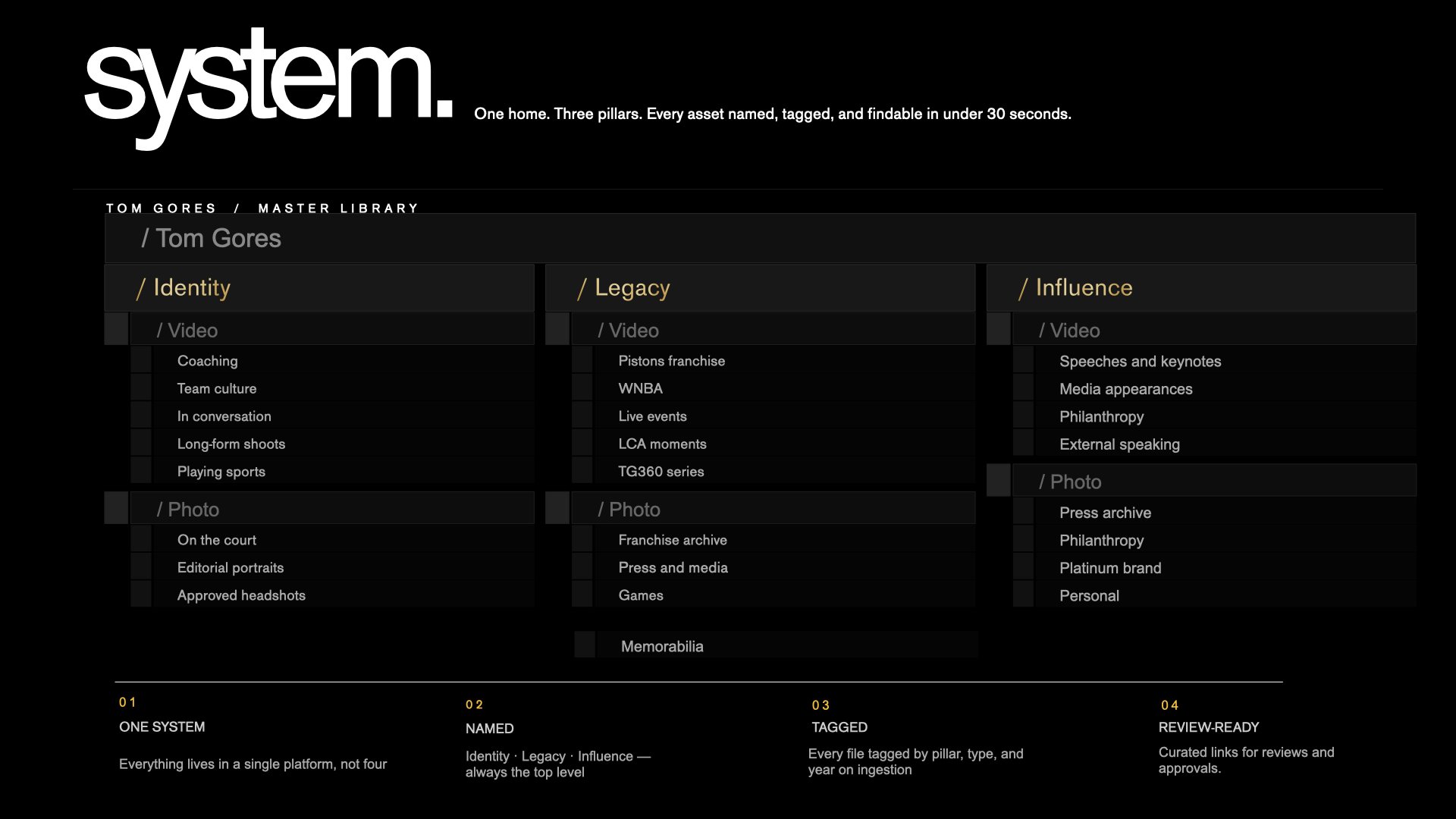Click the square next to Legacy's Photo folder
The image size is (1456, 819).
pyautogui.click(x=557, y=508)
